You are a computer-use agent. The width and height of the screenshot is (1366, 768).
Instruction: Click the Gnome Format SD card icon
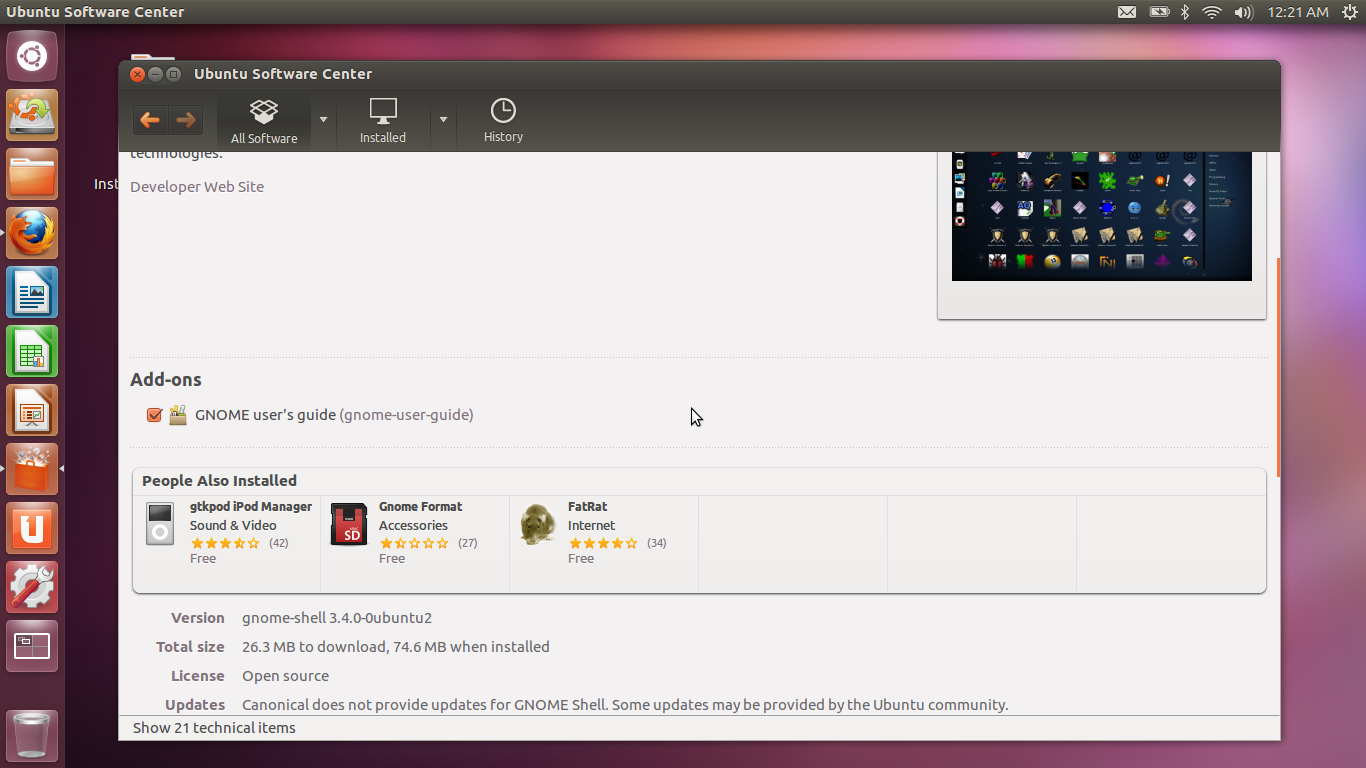coord(348,524)
